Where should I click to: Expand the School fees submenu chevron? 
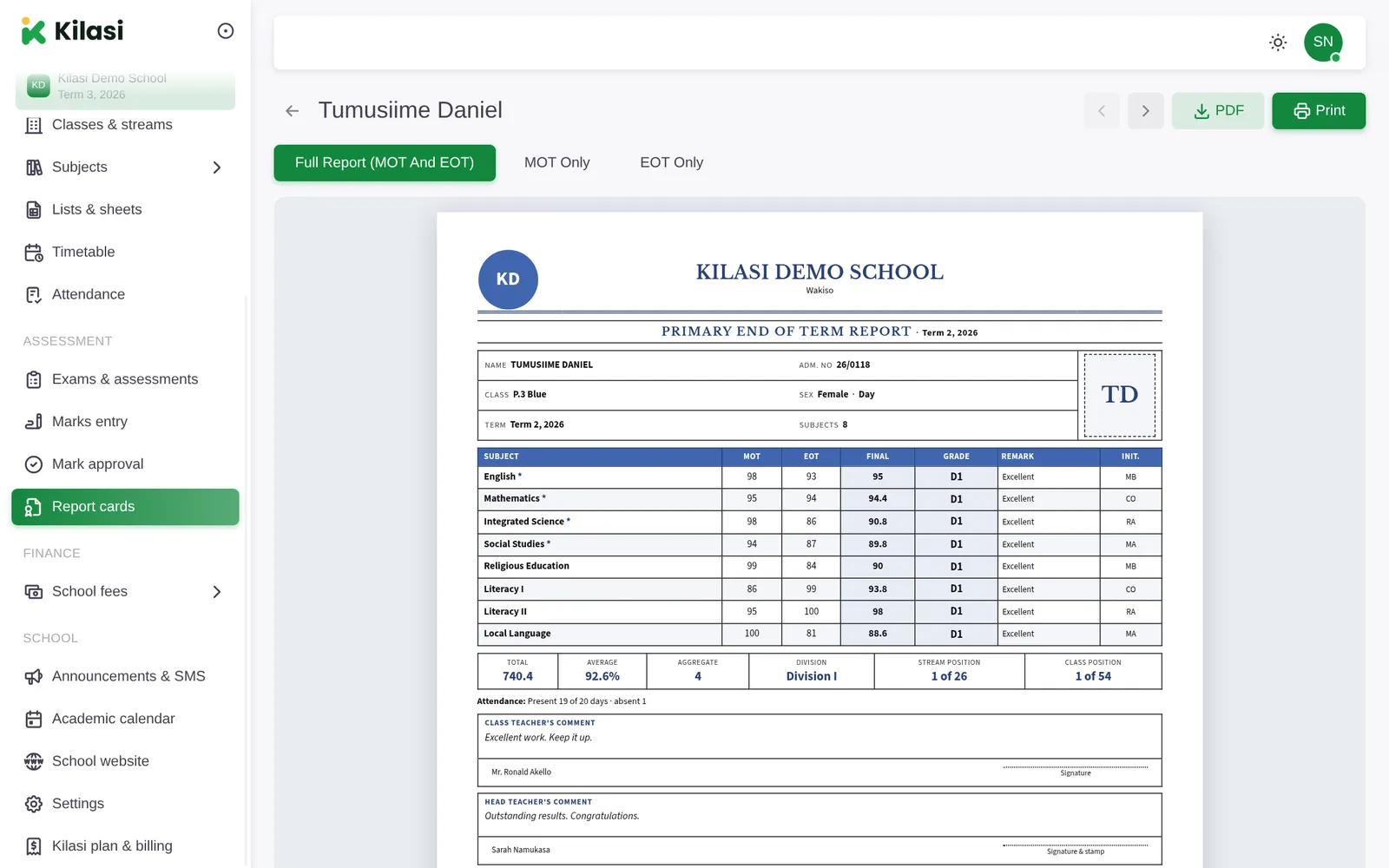click(x=217, y=592)
